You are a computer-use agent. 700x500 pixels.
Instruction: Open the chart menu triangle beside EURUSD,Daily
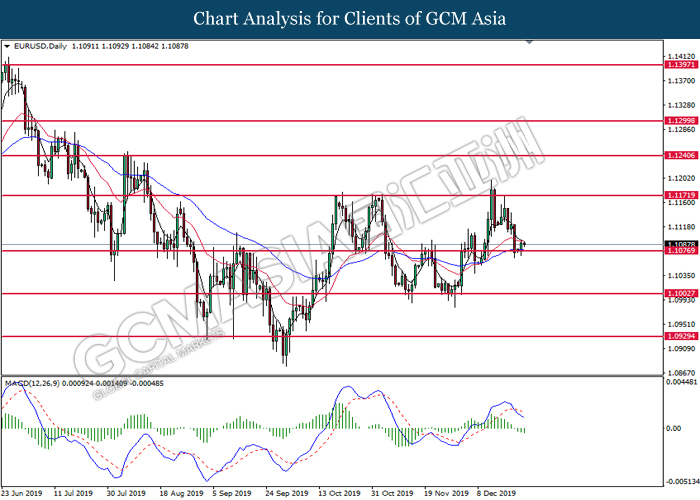(7, 46)
